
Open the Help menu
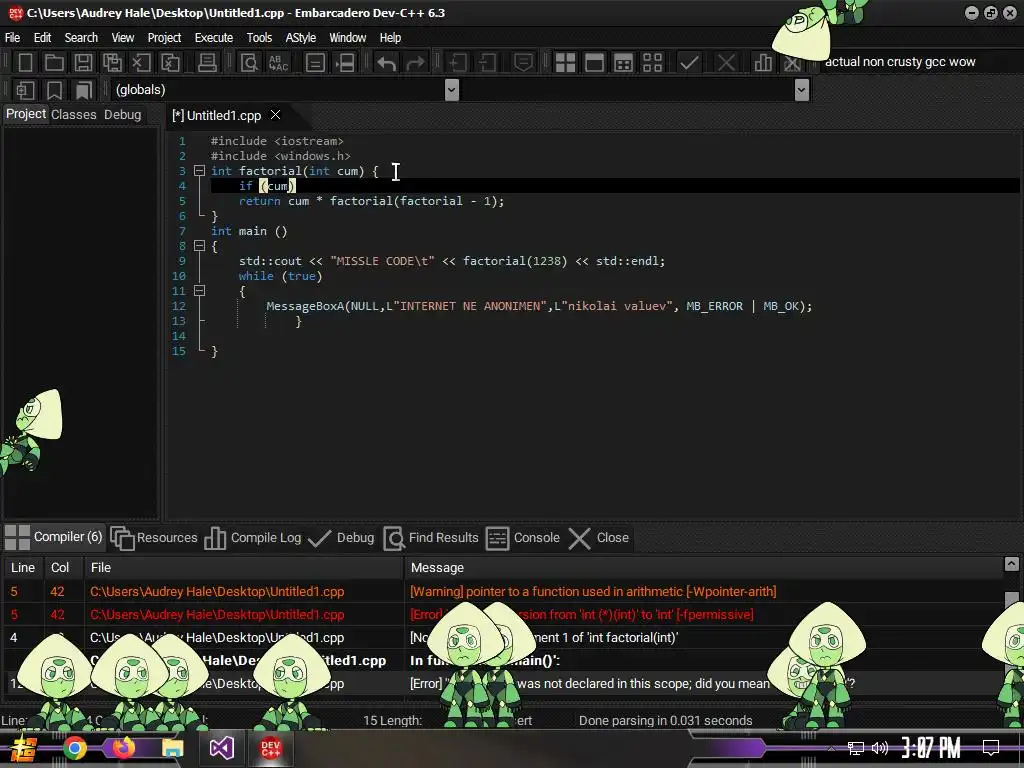390,38
